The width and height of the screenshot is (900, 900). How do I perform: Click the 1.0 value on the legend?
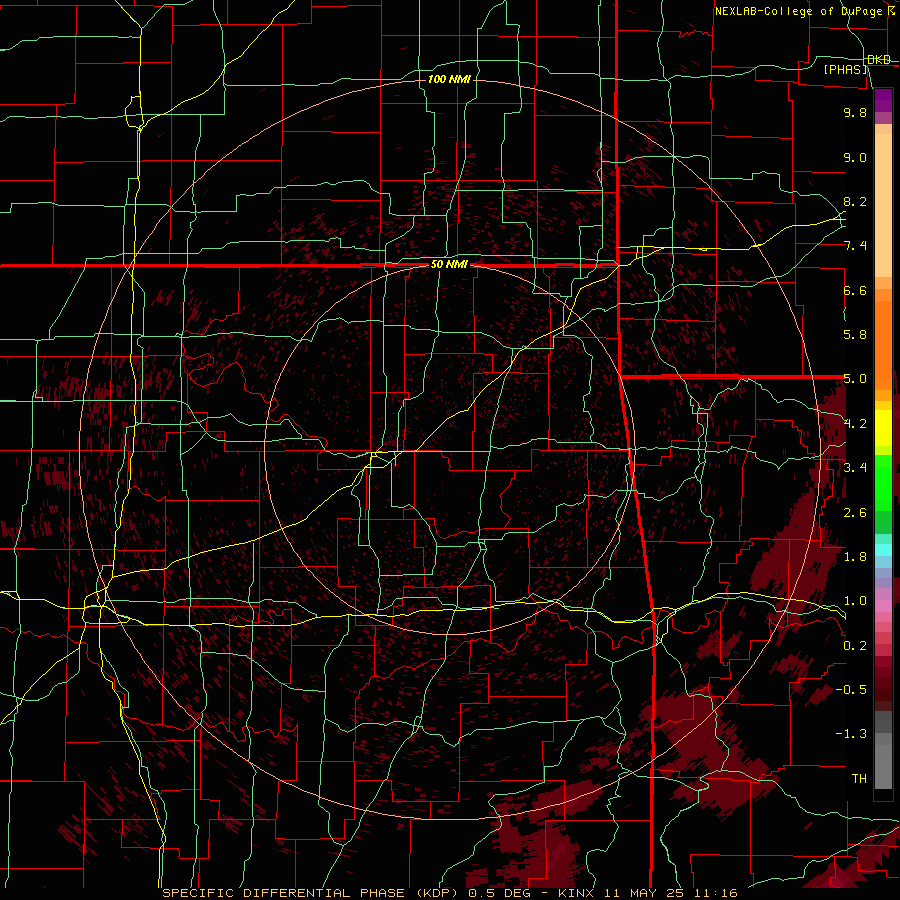tap(855, 601)
